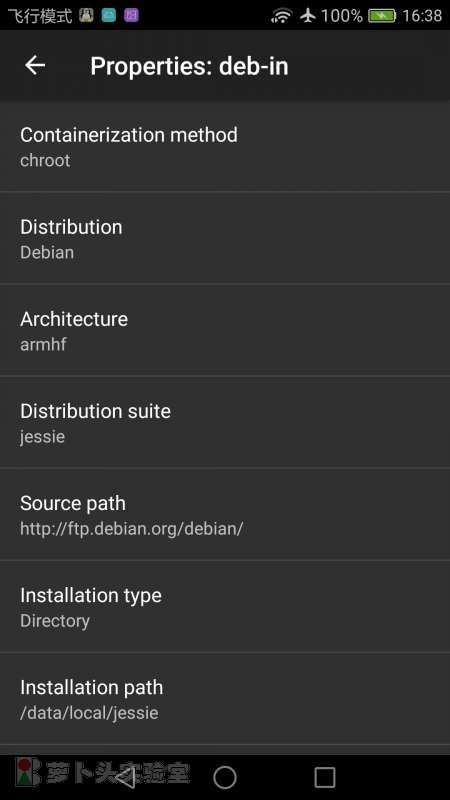This screenshot has height=800, width=450.
Task: Tap the airplane mode status icon
Action: click(x=308, y=15)
